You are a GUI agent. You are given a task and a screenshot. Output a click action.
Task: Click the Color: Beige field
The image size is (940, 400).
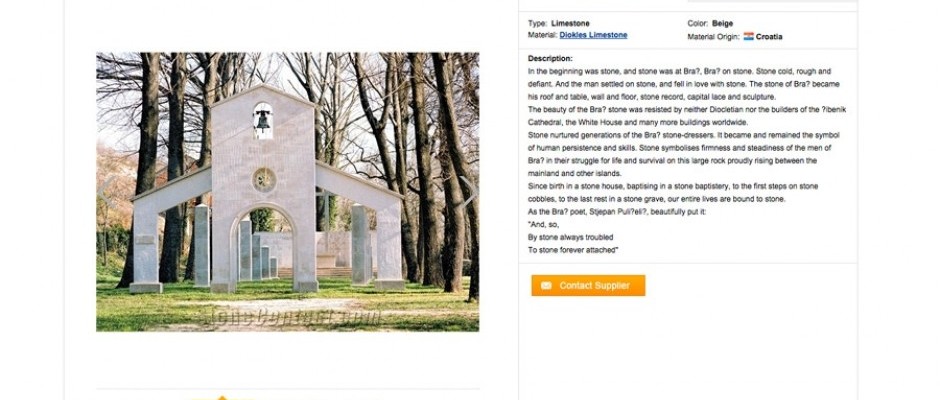coord(711,22)
